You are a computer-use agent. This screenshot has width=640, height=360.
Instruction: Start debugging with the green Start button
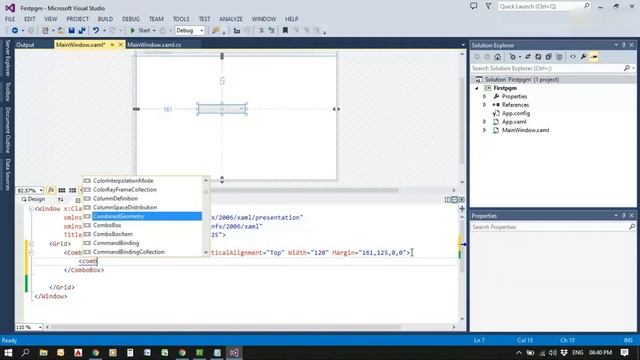point(140,31)
